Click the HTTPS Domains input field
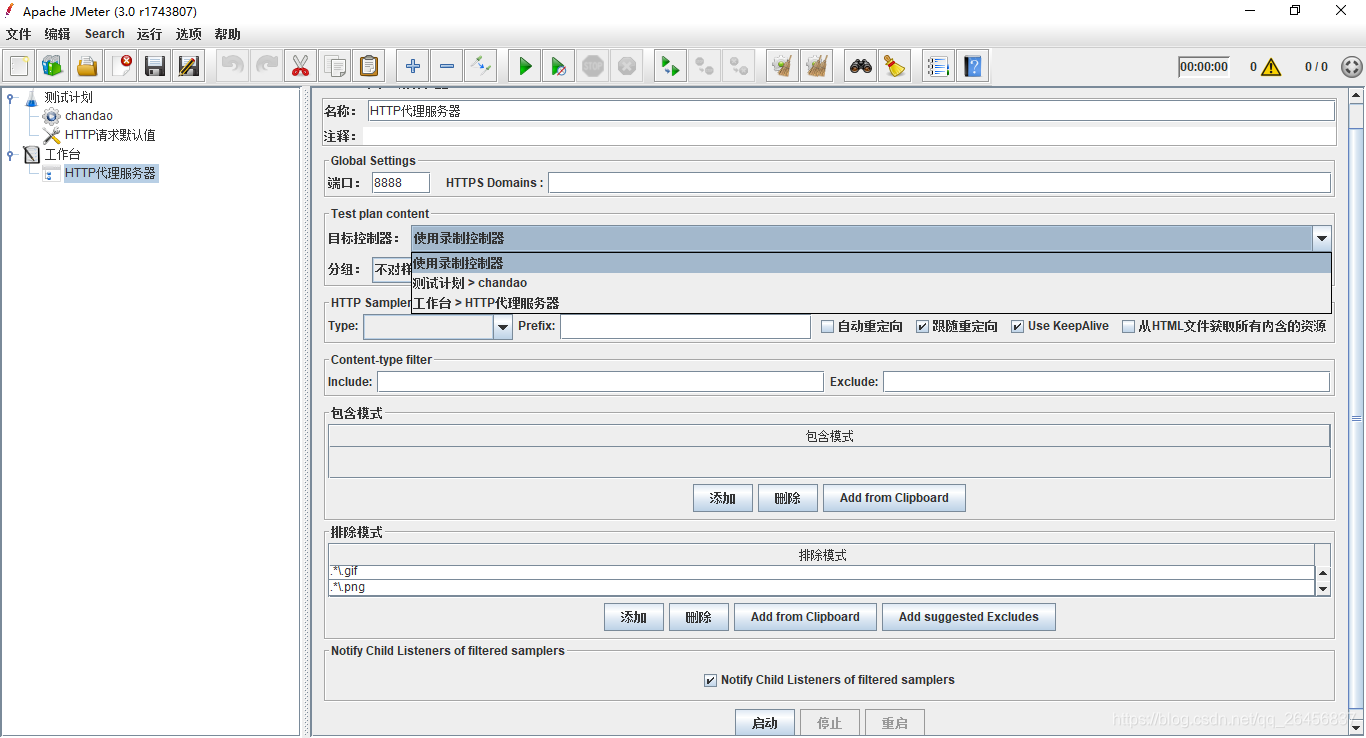The image size is (1366, 738). [x=939, y=183]
